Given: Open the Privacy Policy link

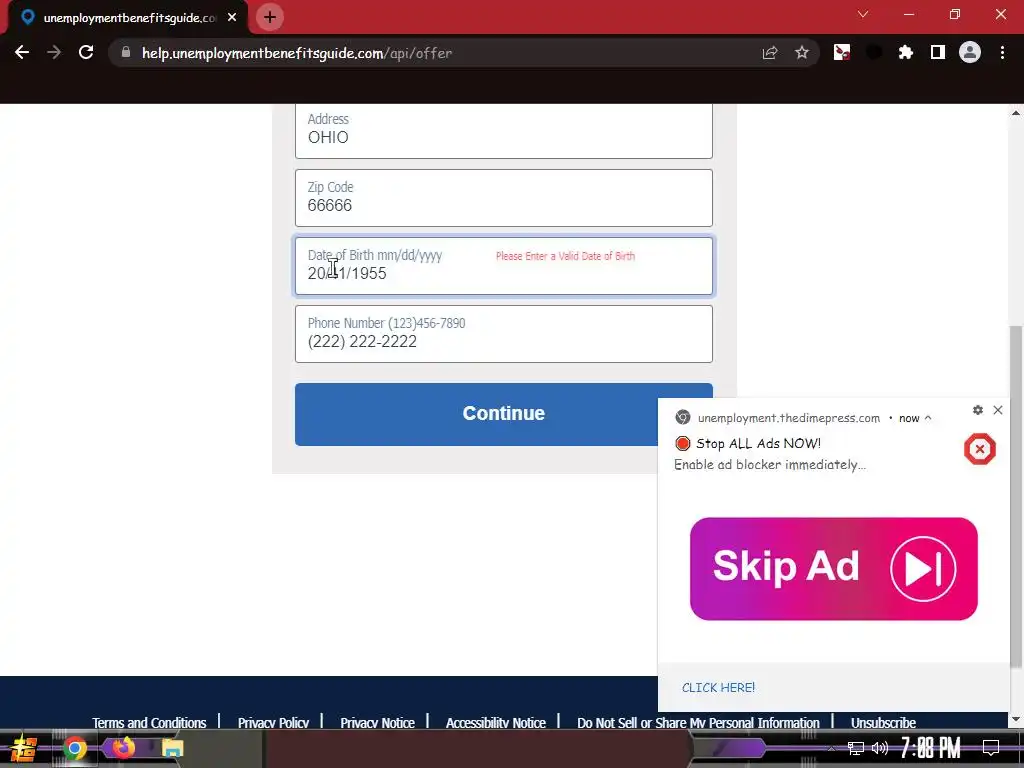Looking at the screenshot, I should point(273,723).
